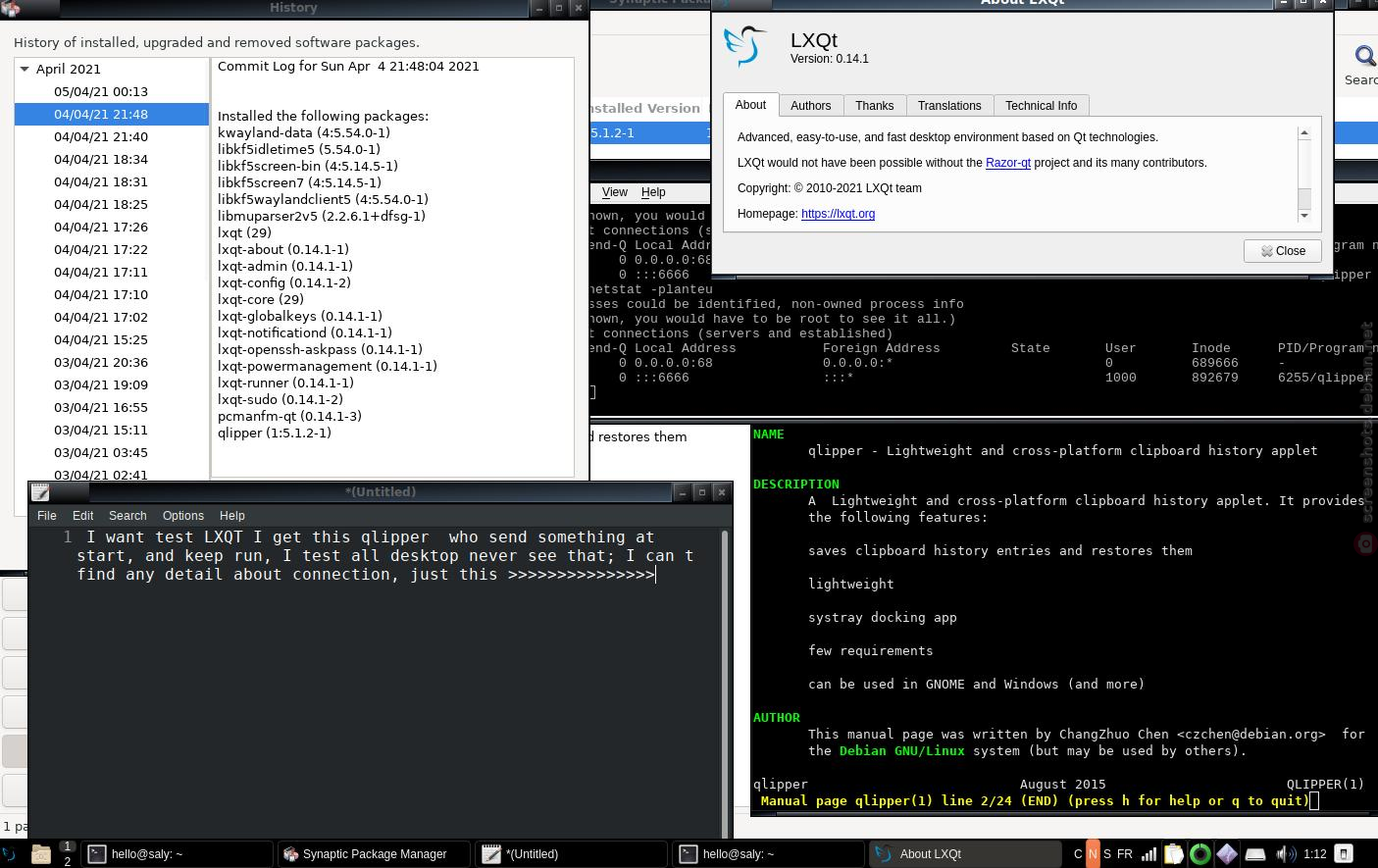The height and width of the screenshot is (868, 1378).
Task: Open the Help menu in the text editor
Action: [x=232, y=515]
